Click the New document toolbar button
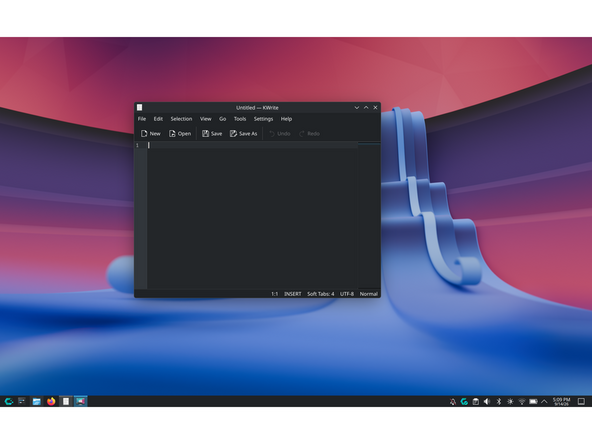 [150, 134]
